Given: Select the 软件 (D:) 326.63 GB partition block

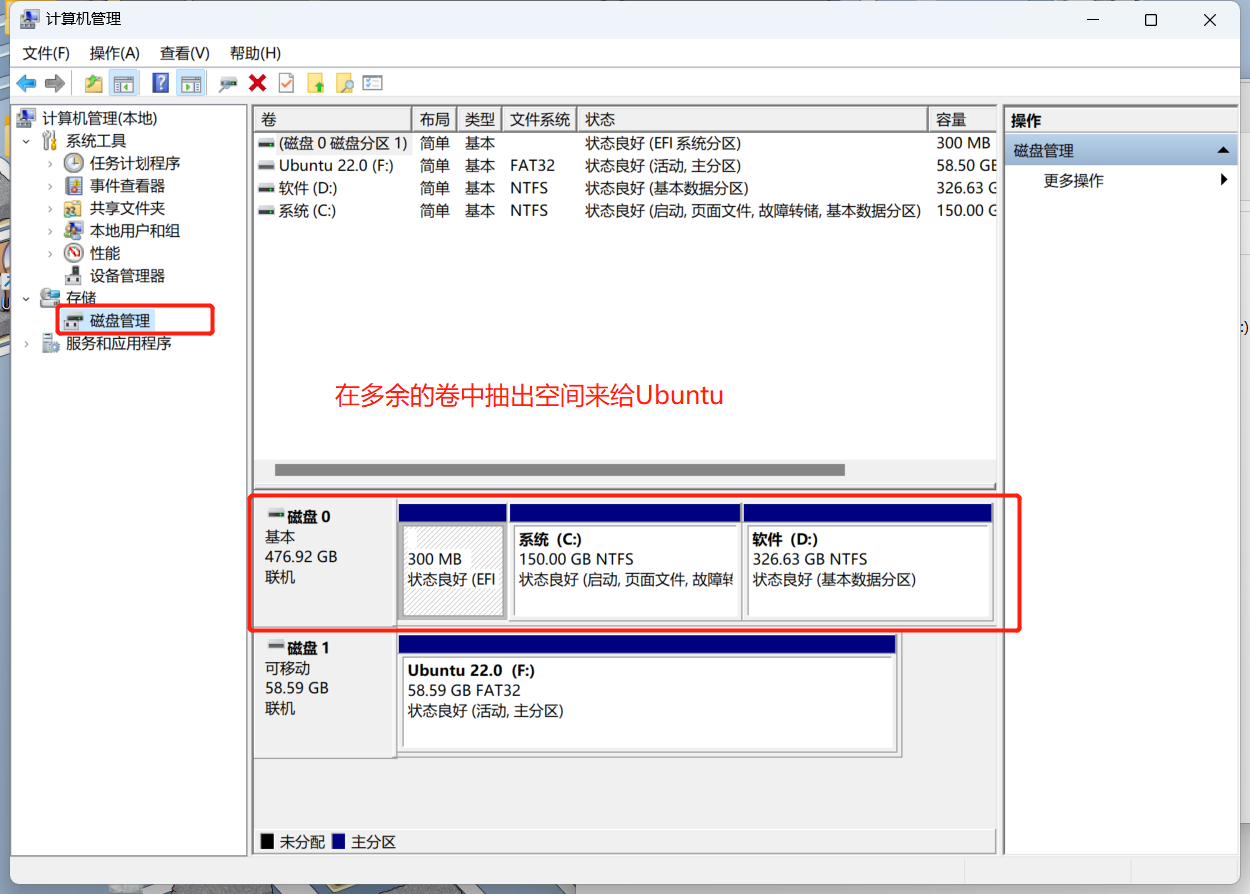Looking at the screenshot, I should coord(868,570).
